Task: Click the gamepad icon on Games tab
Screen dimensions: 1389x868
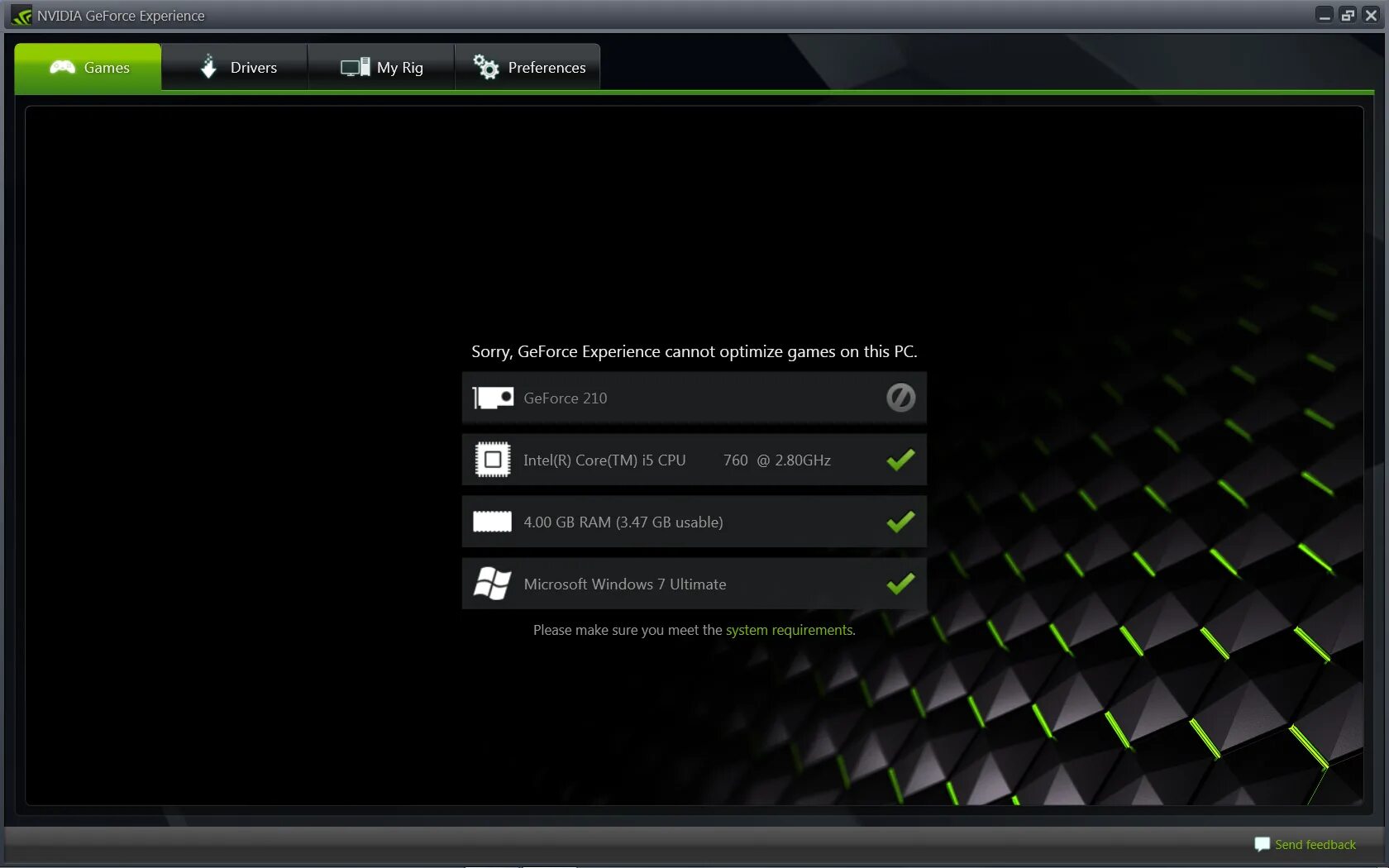Action: (62, 67)
